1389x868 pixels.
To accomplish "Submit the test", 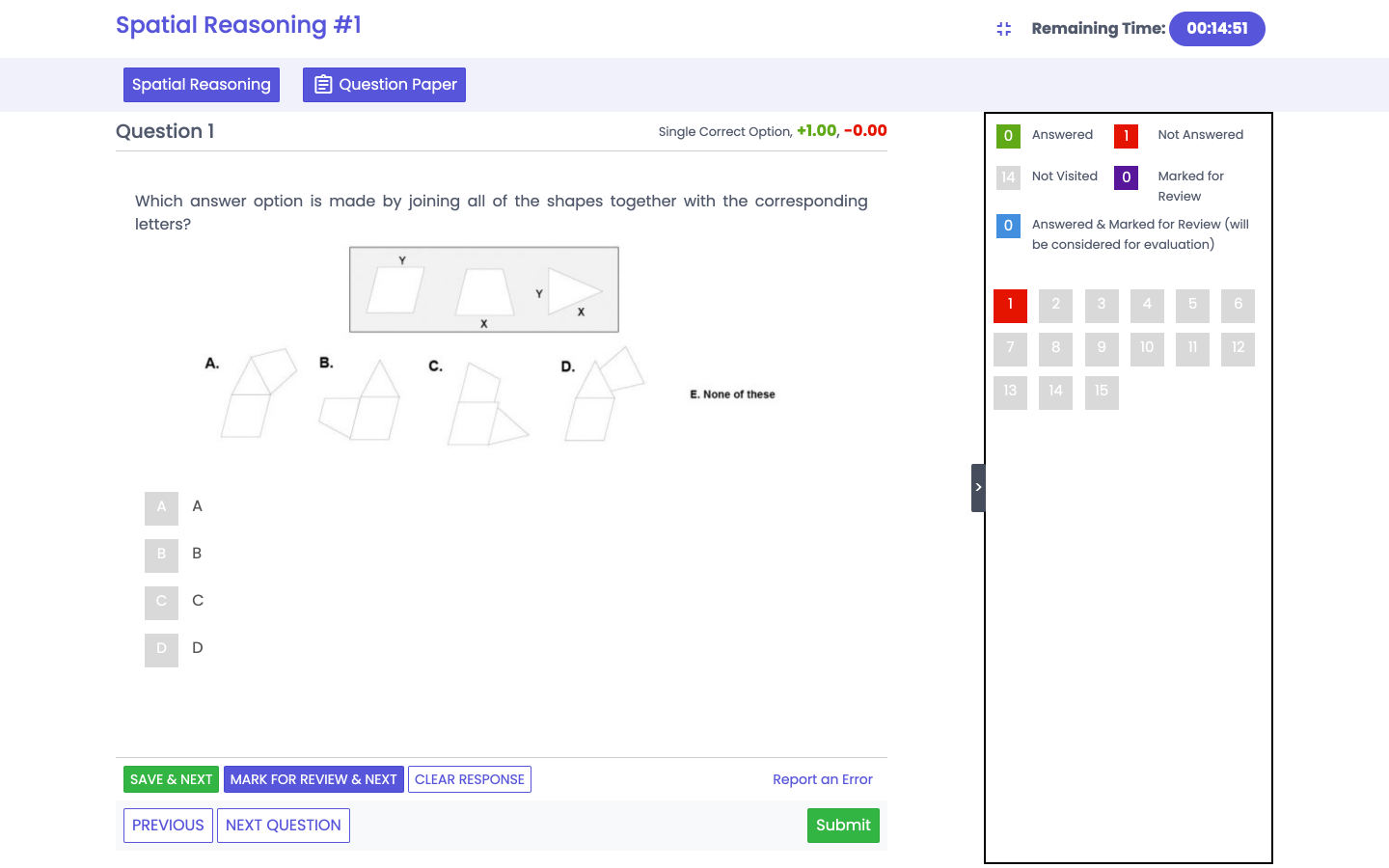I will (843, 826).
